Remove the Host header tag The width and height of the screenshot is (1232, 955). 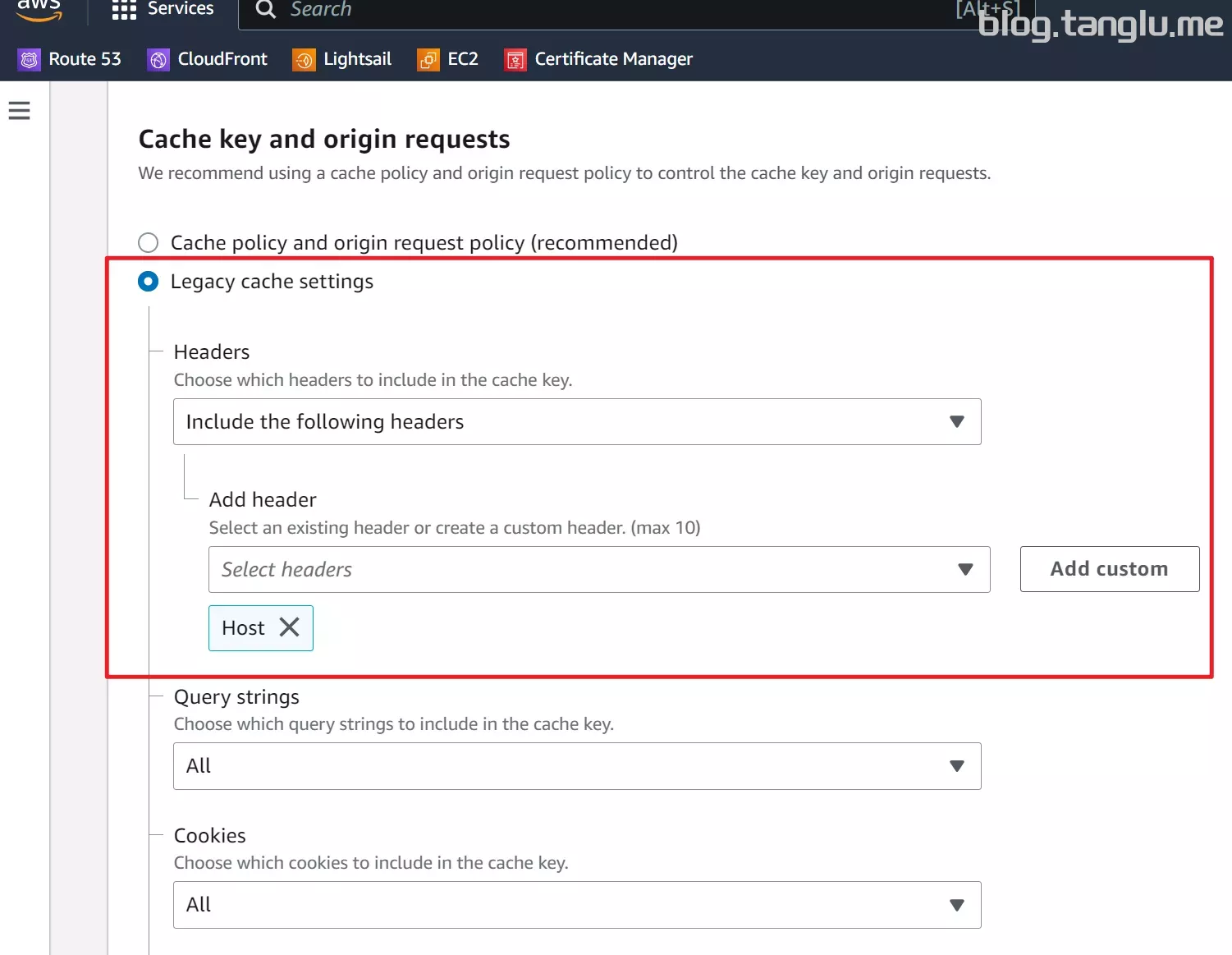pyautogui.click(x=289, y=627)
